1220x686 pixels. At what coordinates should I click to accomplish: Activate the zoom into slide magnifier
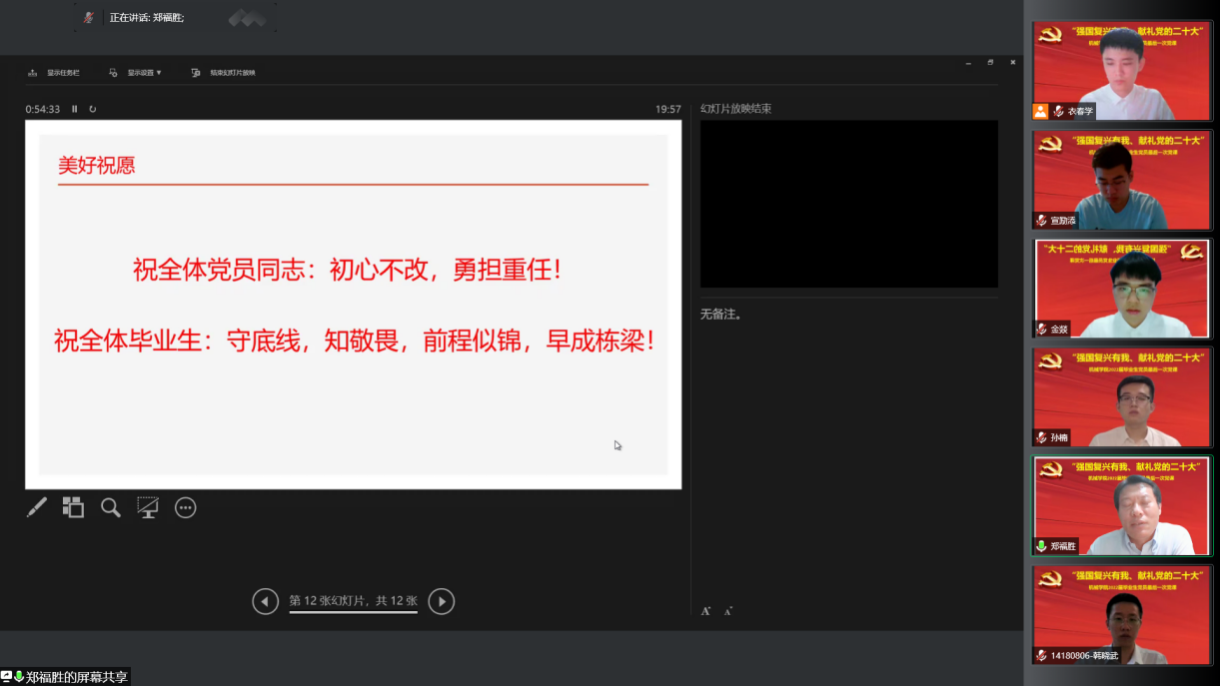point(111,508)
